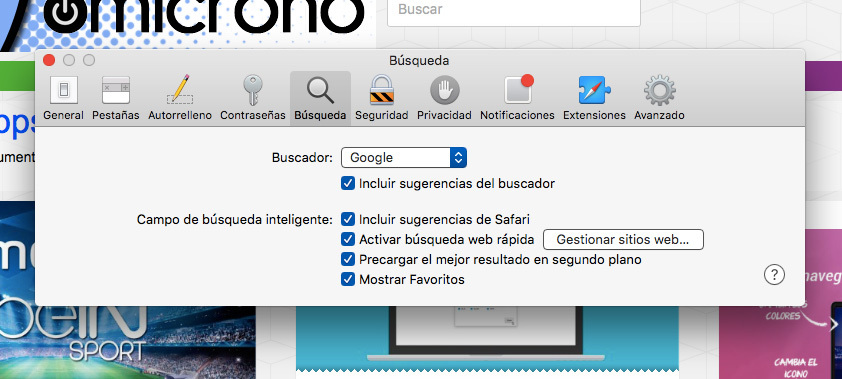The image size is (842, 379).
Task: Open the Seguridad padlock pane
Action: [x=382, y=98]
